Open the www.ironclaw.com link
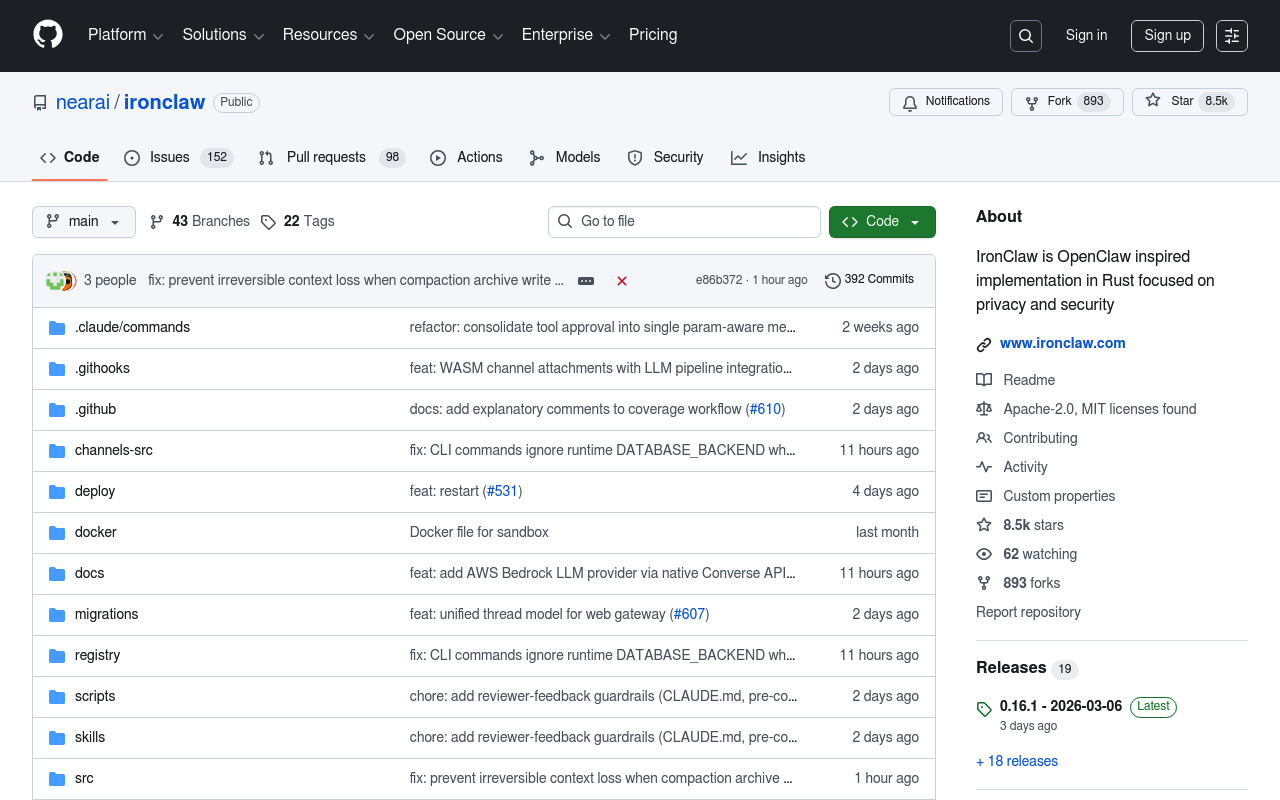 click(1062, 343)
